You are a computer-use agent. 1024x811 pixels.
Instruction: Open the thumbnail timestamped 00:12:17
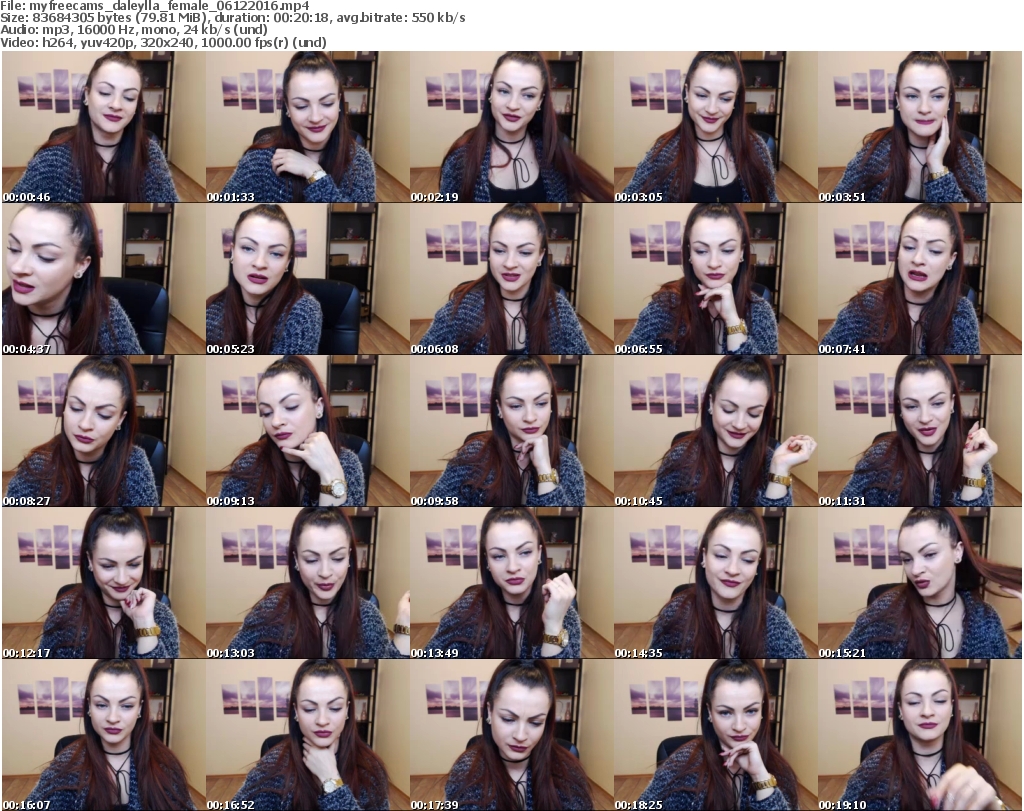pos(102,583)
